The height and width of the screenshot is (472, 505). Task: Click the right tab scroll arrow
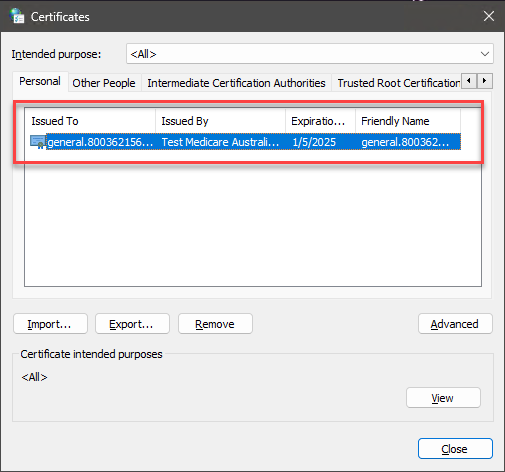click(x=485, y=81)
